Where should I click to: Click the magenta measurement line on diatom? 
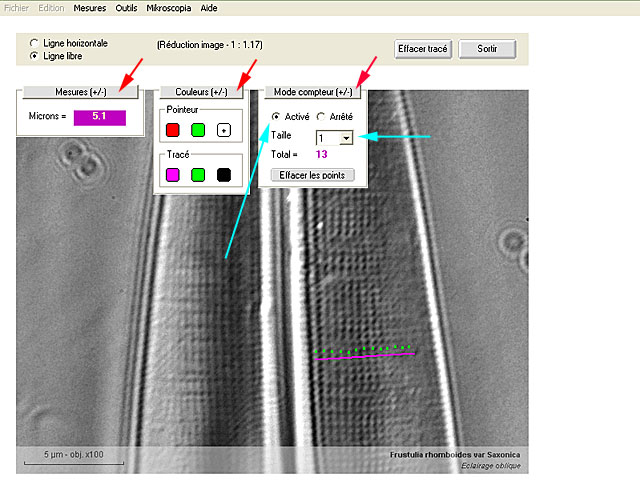tap(365, 356)
